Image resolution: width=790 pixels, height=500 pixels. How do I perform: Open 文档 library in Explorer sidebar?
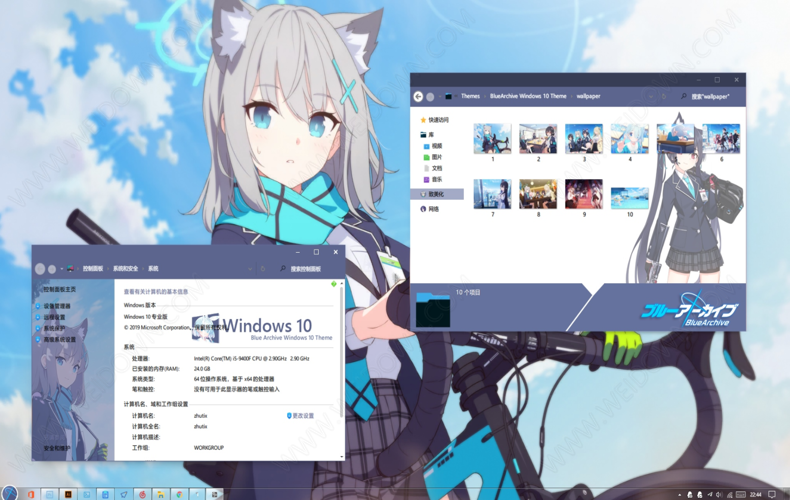point(433,168)
